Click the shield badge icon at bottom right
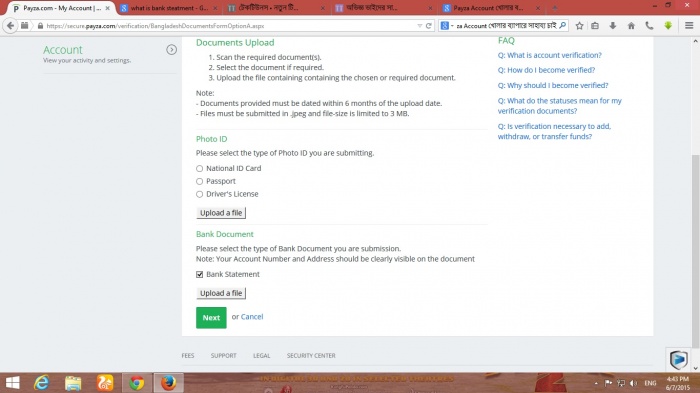Screen dimensions: 700x393 [679, 360]
